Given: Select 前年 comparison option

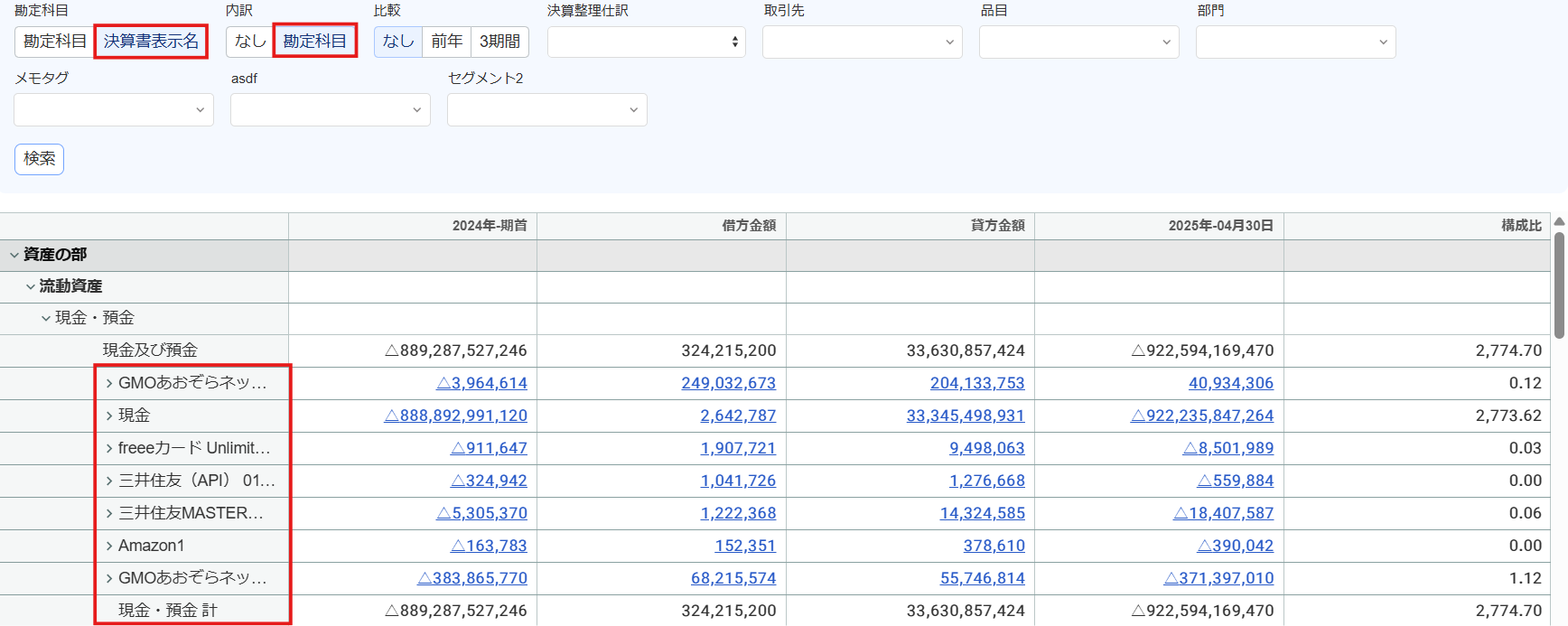Looking at the screenshot, I should pos(446,42).
